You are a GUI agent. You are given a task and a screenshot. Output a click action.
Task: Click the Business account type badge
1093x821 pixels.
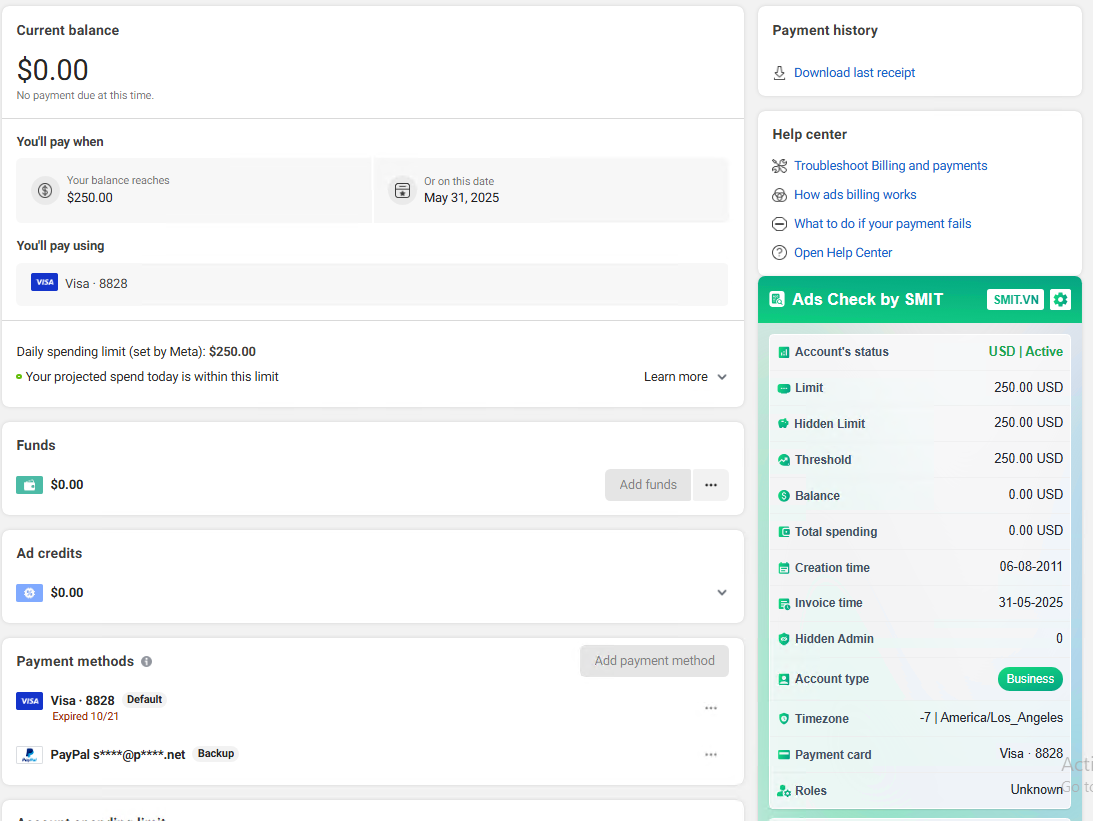[x=1030, y=679]
